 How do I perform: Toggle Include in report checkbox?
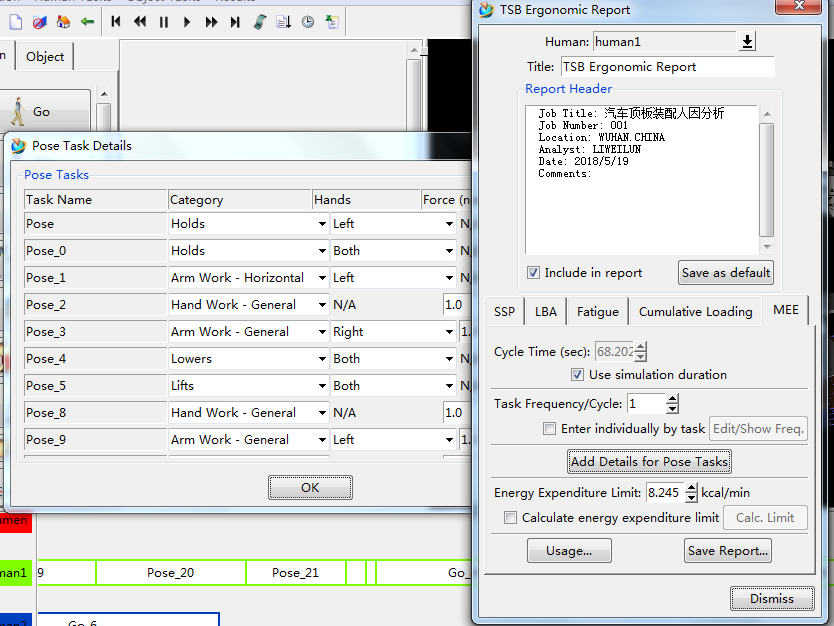point(534,273)
